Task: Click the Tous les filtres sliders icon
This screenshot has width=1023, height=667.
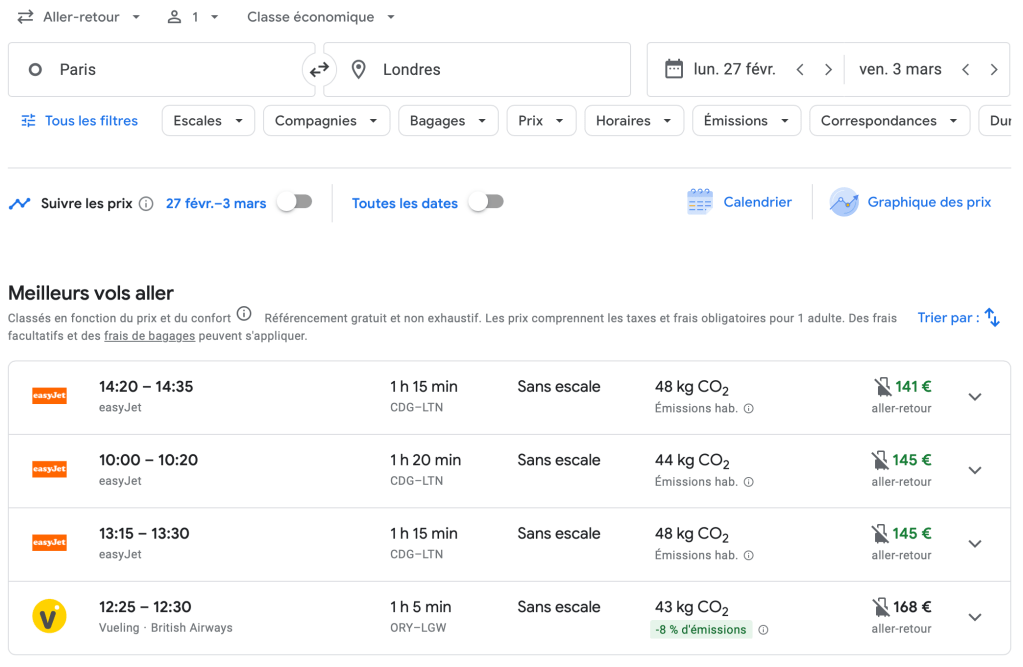Action: click(28, 121)
